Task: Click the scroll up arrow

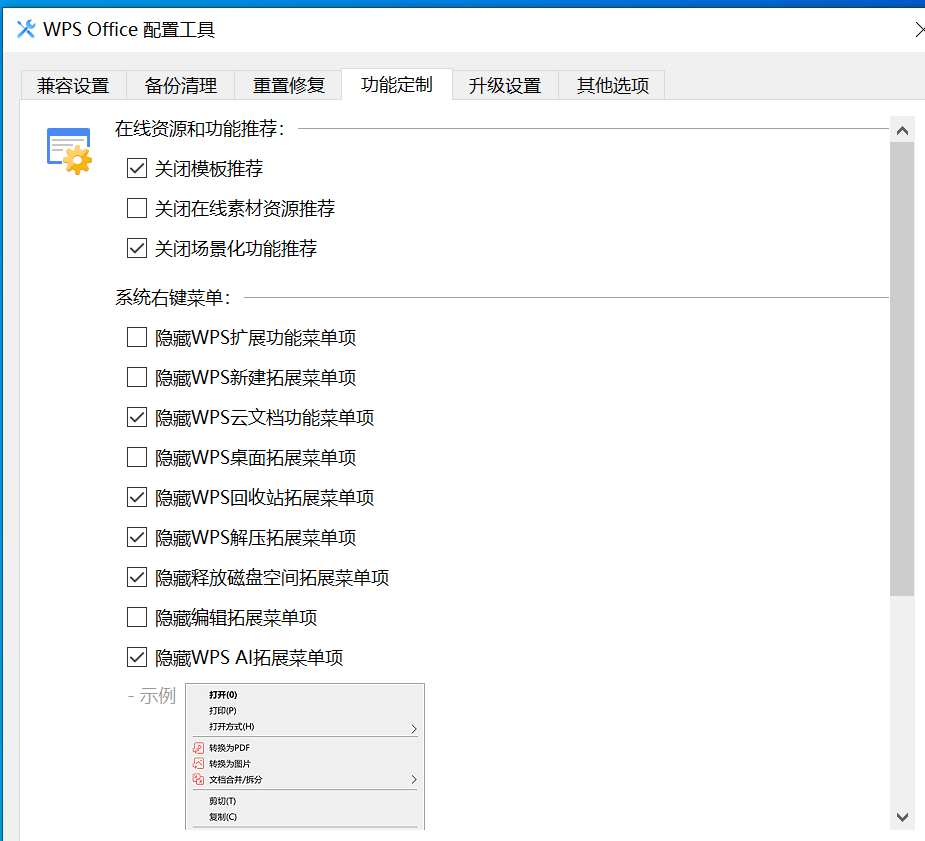Action: coord(902,130)
